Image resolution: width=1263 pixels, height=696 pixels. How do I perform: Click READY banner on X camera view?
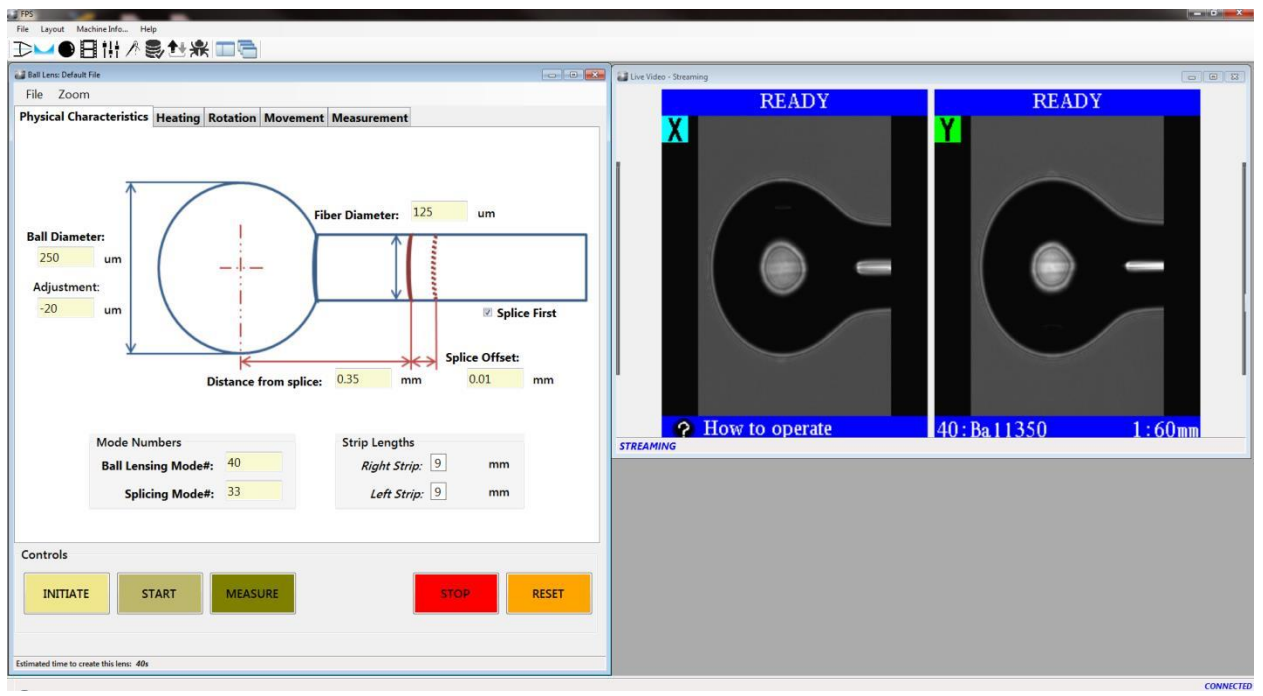click(794, 101)
